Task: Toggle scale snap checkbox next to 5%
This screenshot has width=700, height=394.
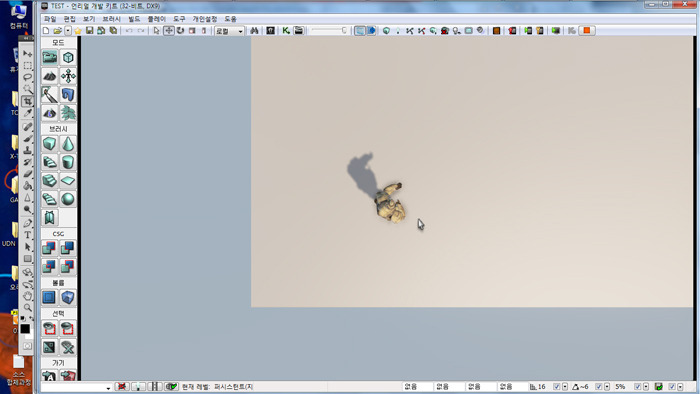Action: (x=638, y=386)
